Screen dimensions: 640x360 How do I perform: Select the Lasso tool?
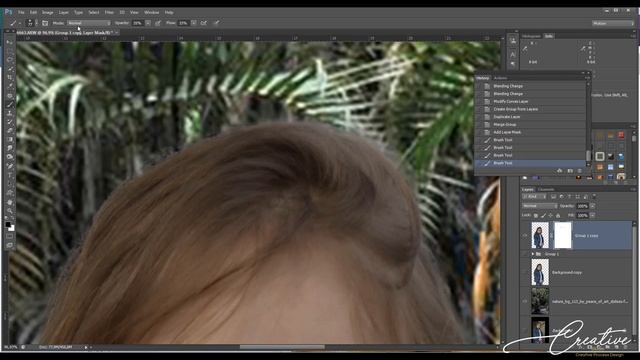coord(9,60)
